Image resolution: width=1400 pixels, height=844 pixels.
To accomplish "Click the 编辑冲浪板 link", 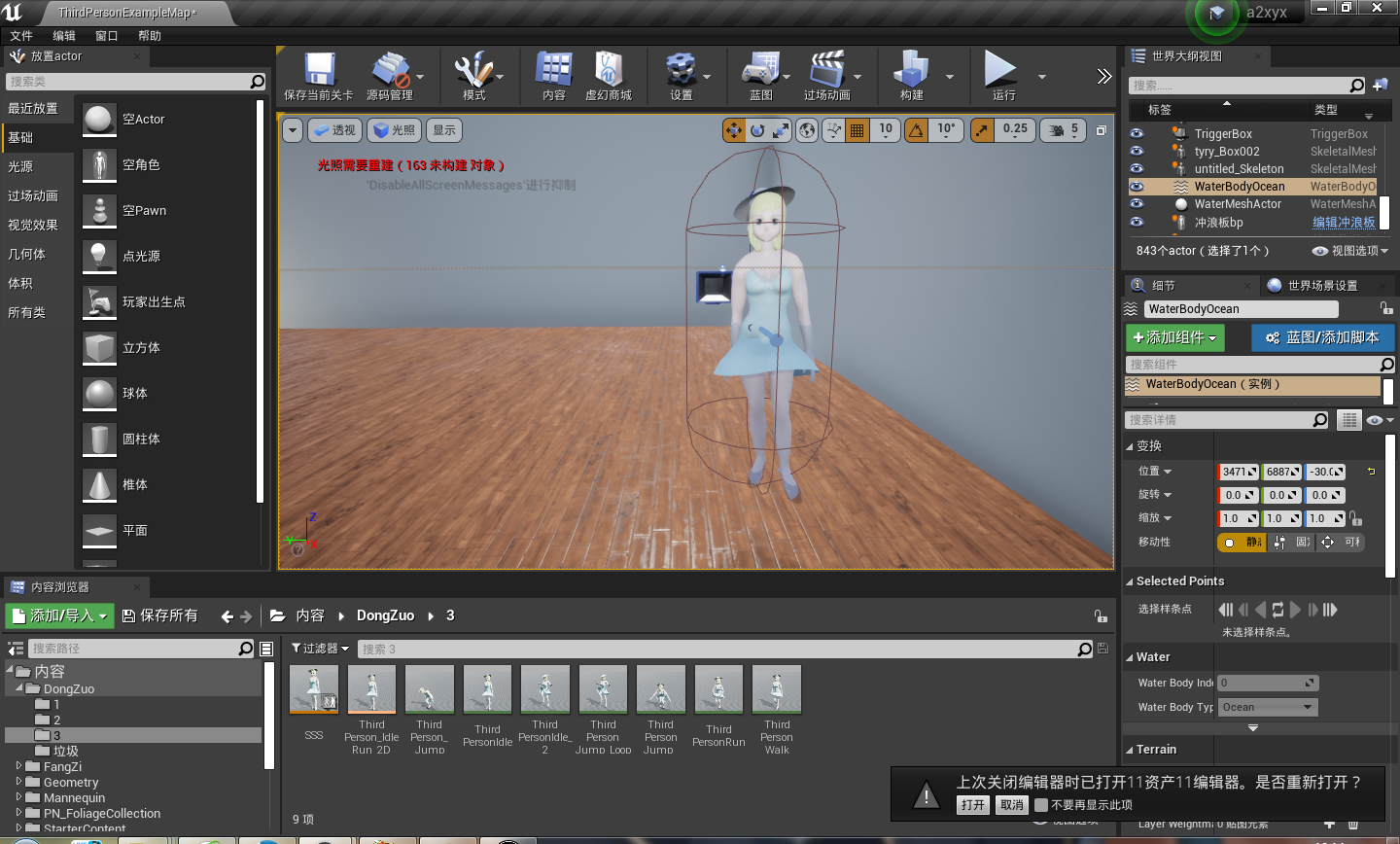I will [x=1344, y=223].
